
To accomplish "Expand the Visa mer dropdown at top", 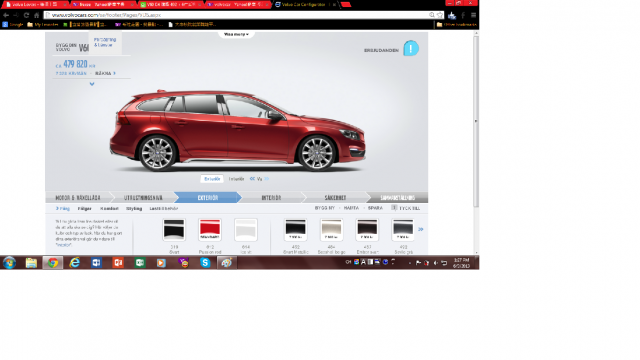I will click(236, 34).
